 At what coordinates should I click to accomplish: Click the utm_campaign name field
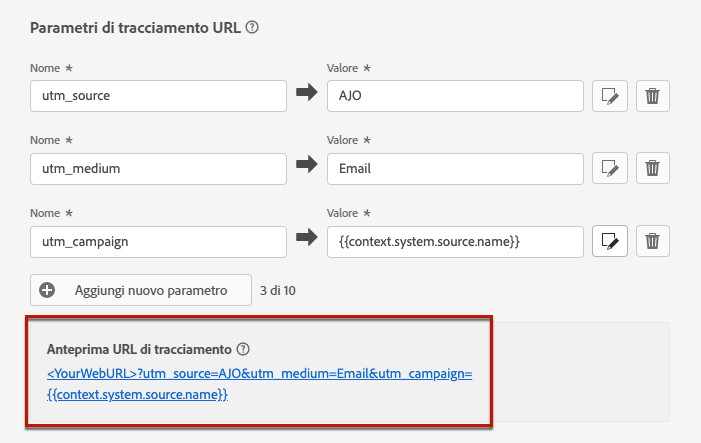(x=158, y=241)
